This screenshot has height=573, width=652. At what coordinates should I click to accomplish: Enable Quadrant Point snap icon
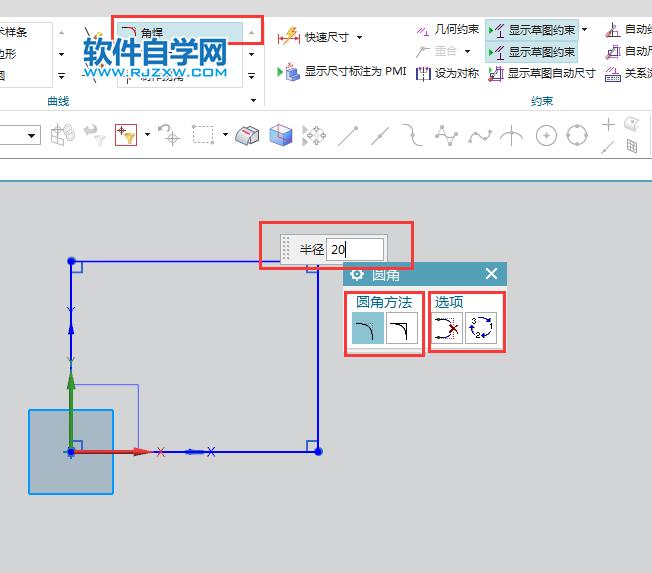pyautogui.click(x=577, y=136)
